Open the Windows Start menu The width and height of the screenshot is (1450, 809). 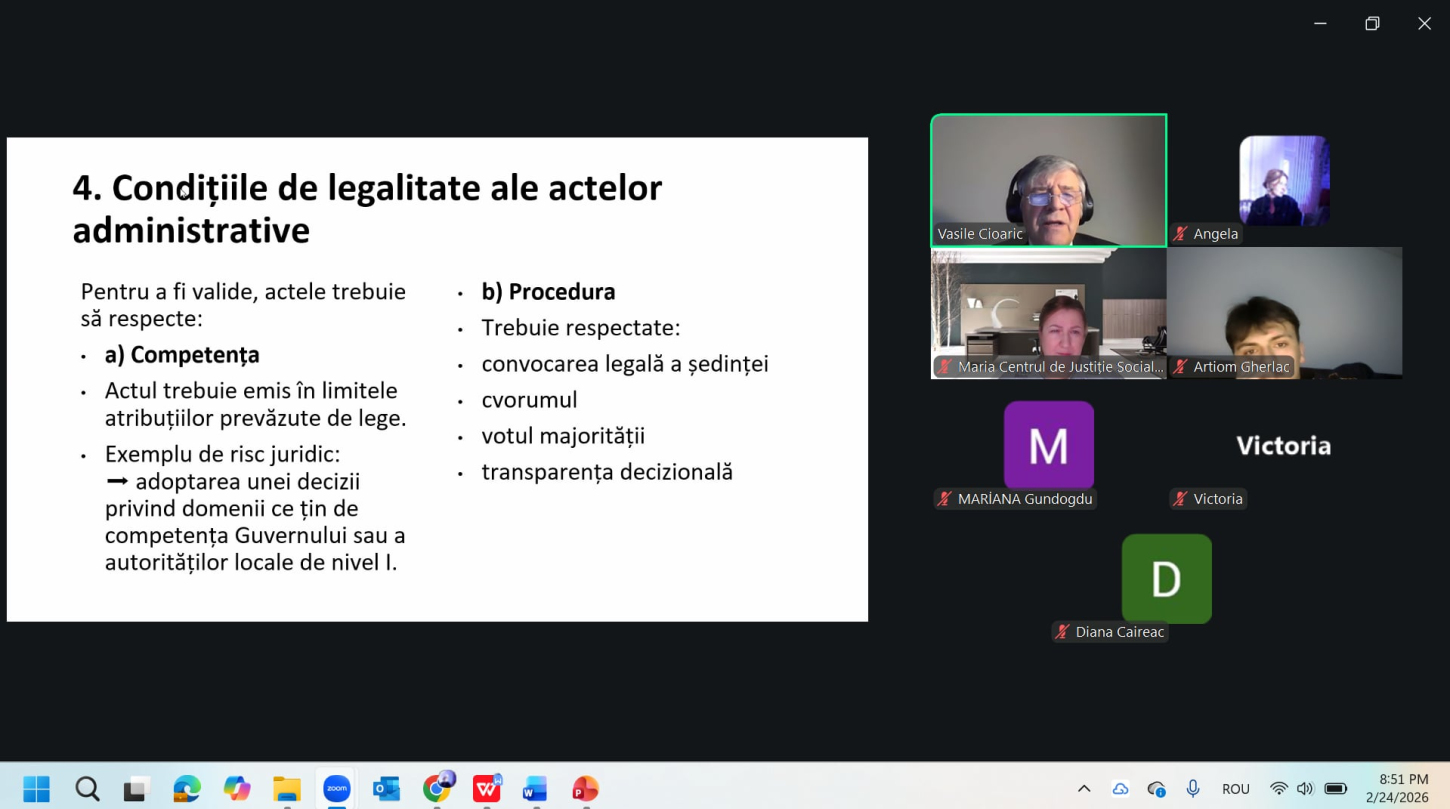point(37,789)
